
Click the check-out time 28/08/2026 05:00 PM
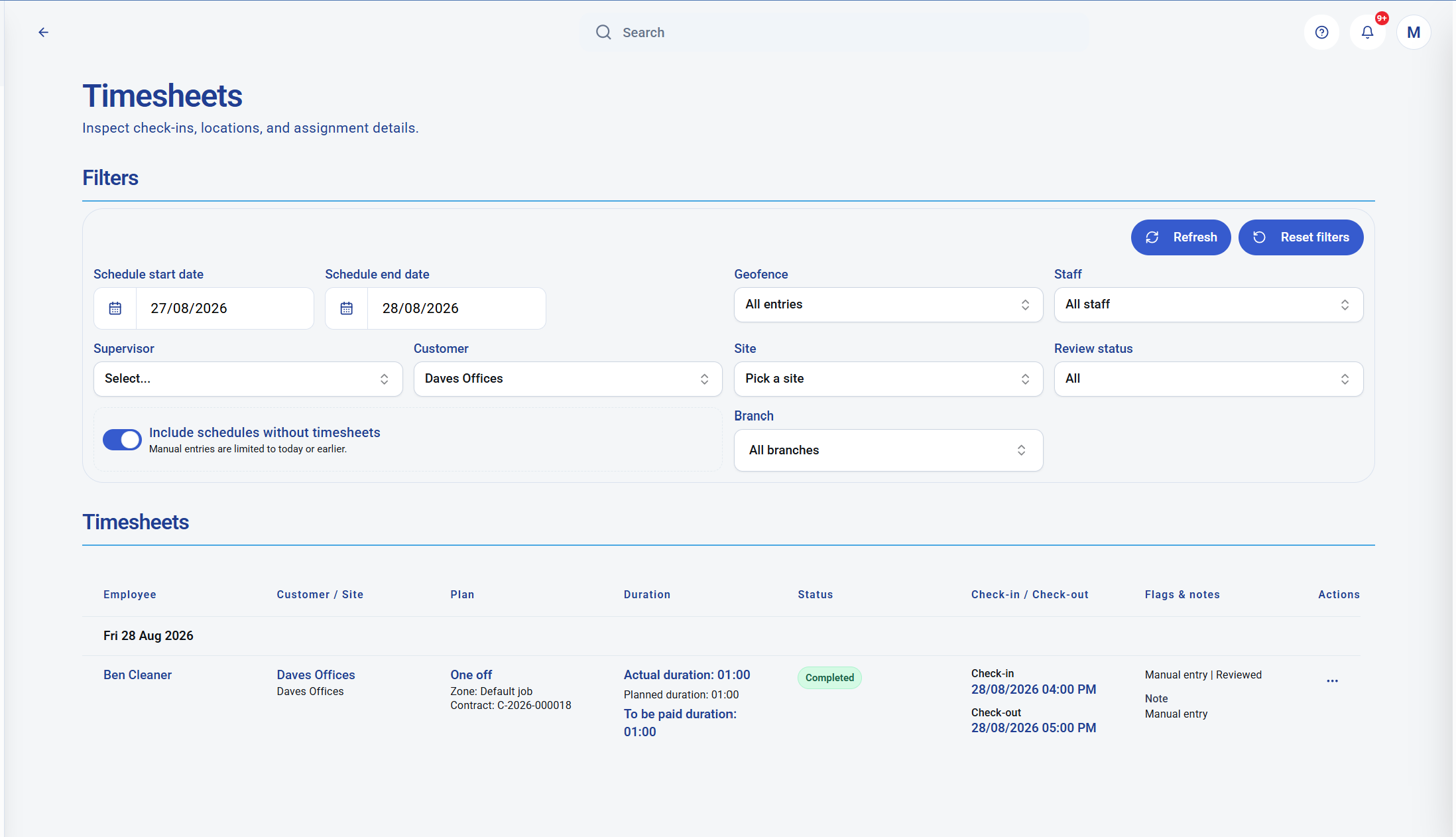[1033, 728]
